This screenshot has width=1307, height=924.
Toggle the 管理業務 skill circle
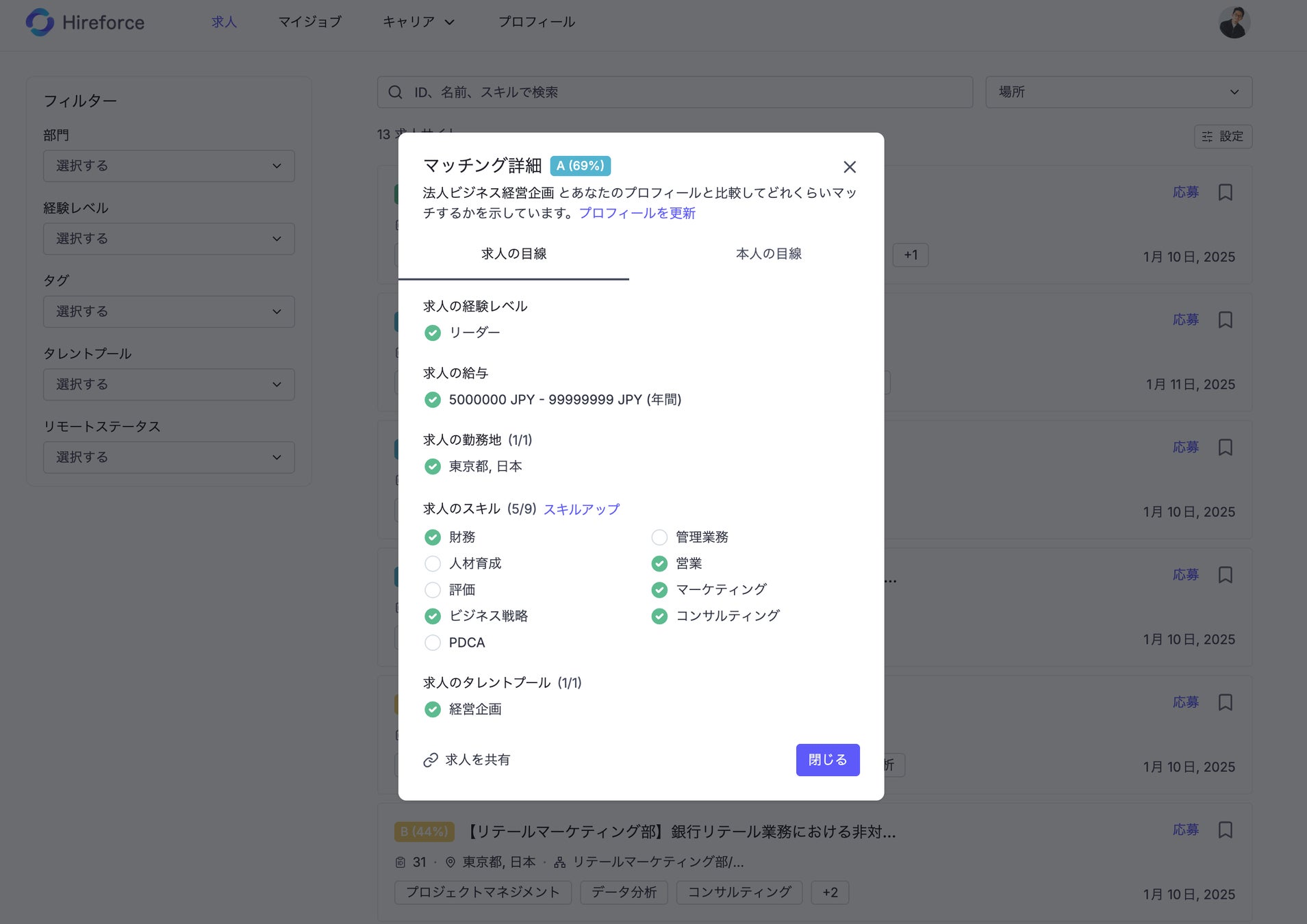tap(659, 537)
